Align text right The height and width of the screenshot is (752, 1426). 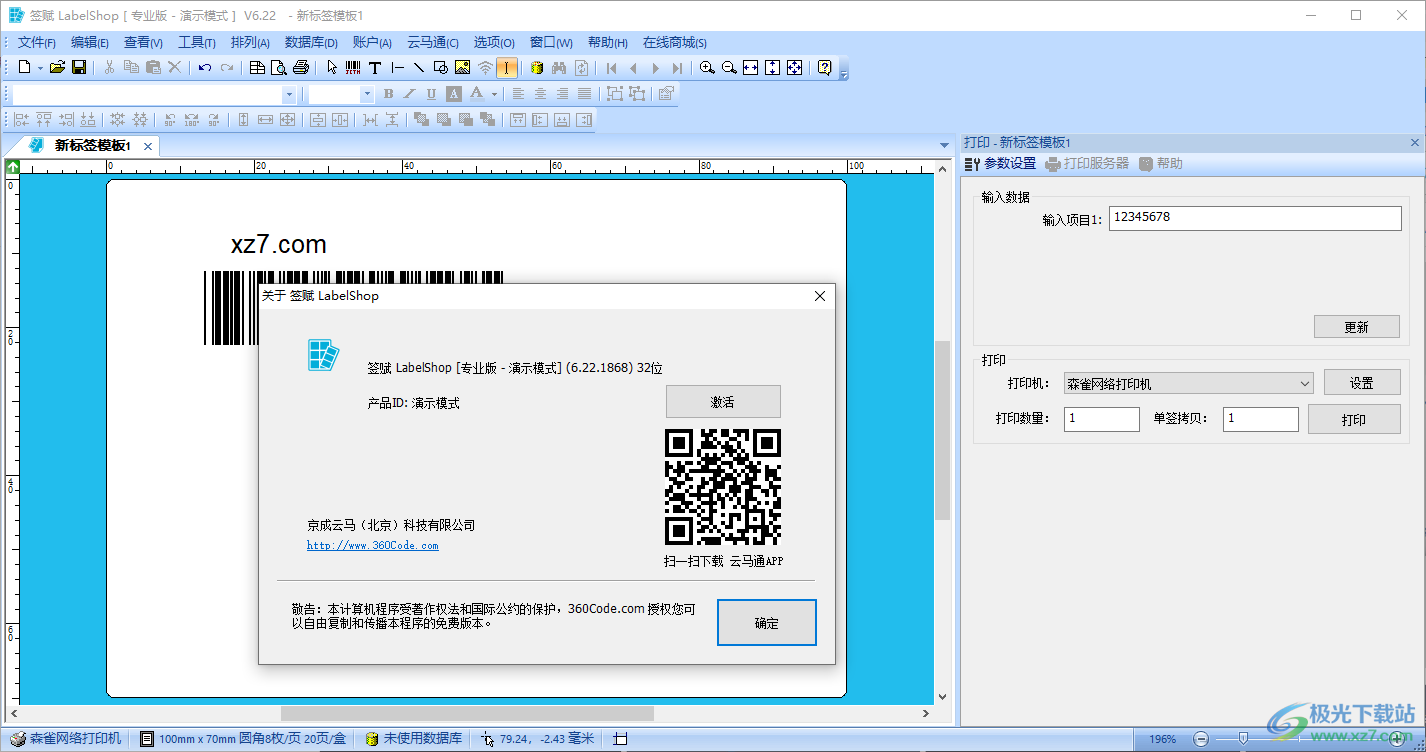coord(562,94)
